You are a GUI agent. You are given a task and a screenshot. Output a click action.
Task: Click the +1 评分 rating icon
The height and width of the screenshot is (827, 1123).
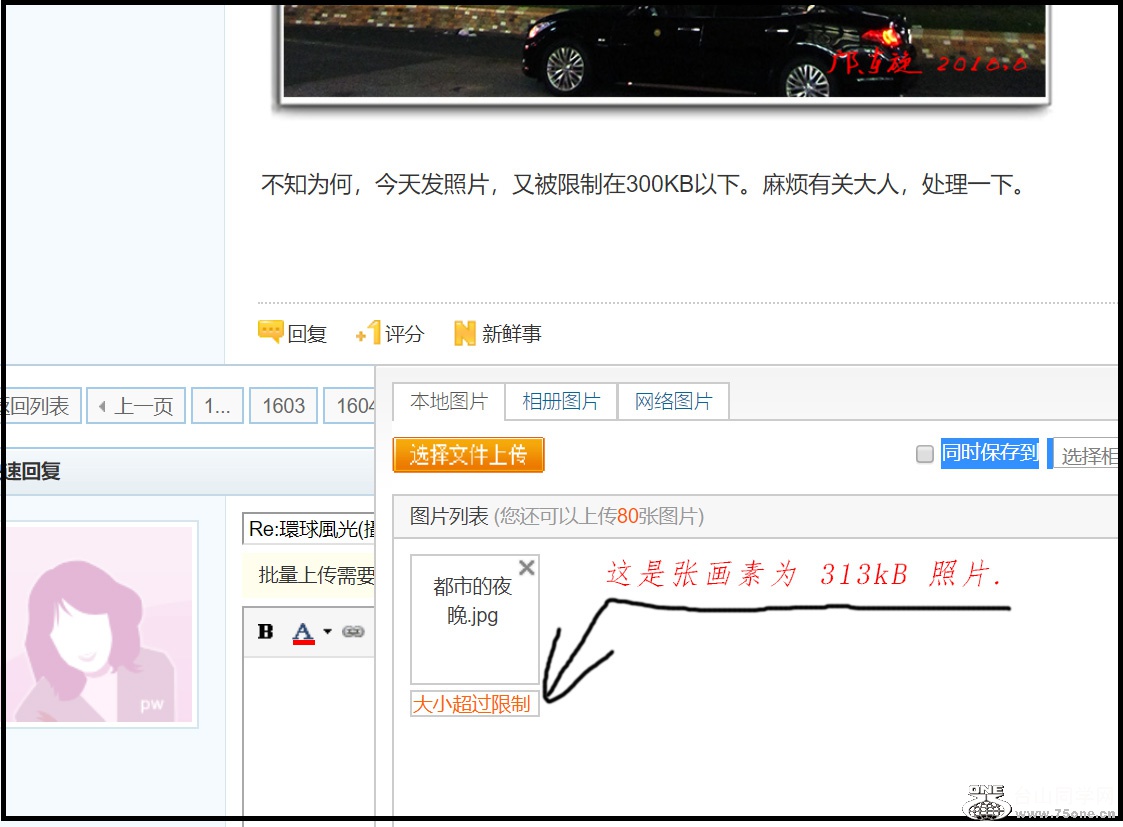point(367,333)
